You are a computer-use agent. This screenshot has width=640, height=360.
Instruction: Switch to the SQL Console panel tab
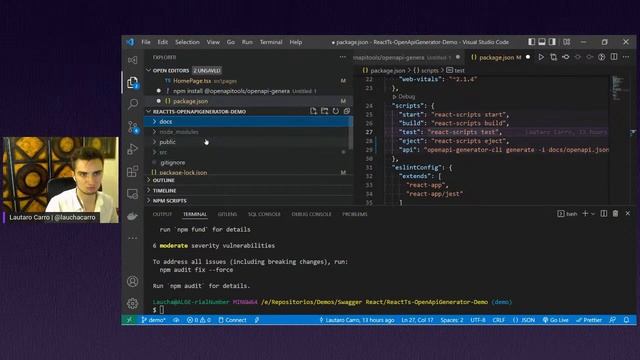point(264,214)
